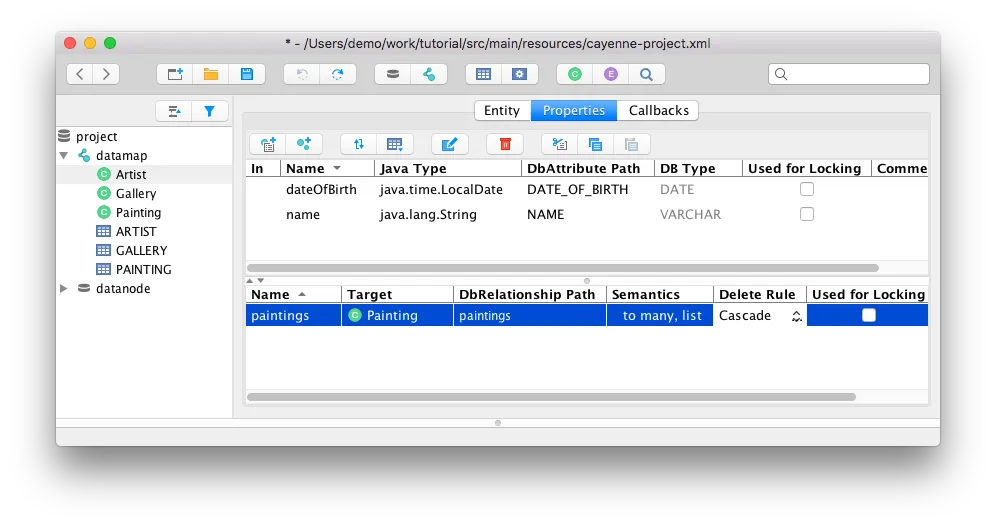Open the Cascade delete rule dropdown
The width and height of the screenshot is (996, 526).
(x=760, y=316)
